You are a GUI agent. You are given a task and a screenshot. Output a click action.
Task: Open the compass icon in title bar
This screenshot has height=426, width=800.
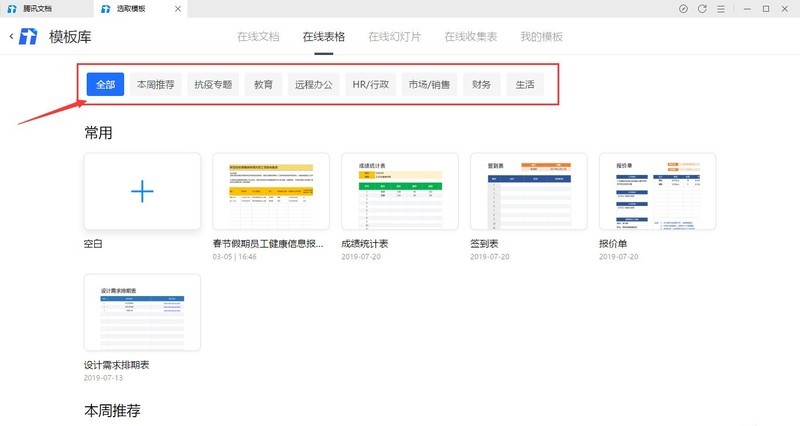683,9
